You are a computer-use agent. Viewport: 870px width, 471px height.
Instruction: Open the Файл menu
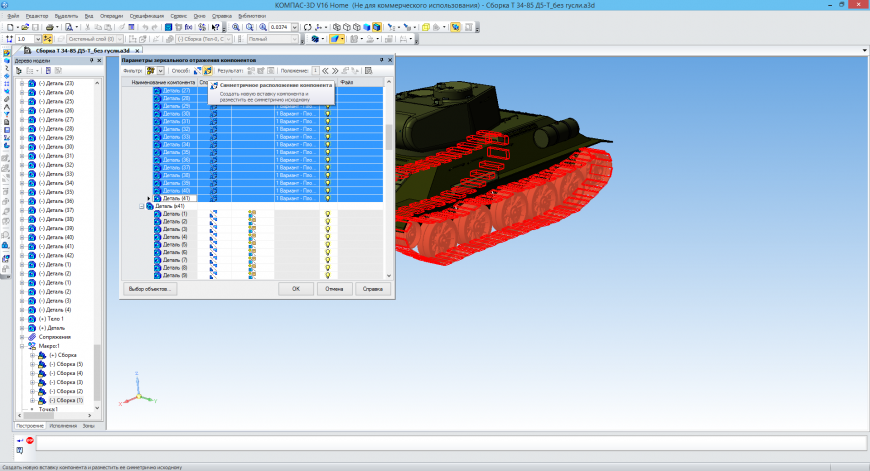click(13, 16)
